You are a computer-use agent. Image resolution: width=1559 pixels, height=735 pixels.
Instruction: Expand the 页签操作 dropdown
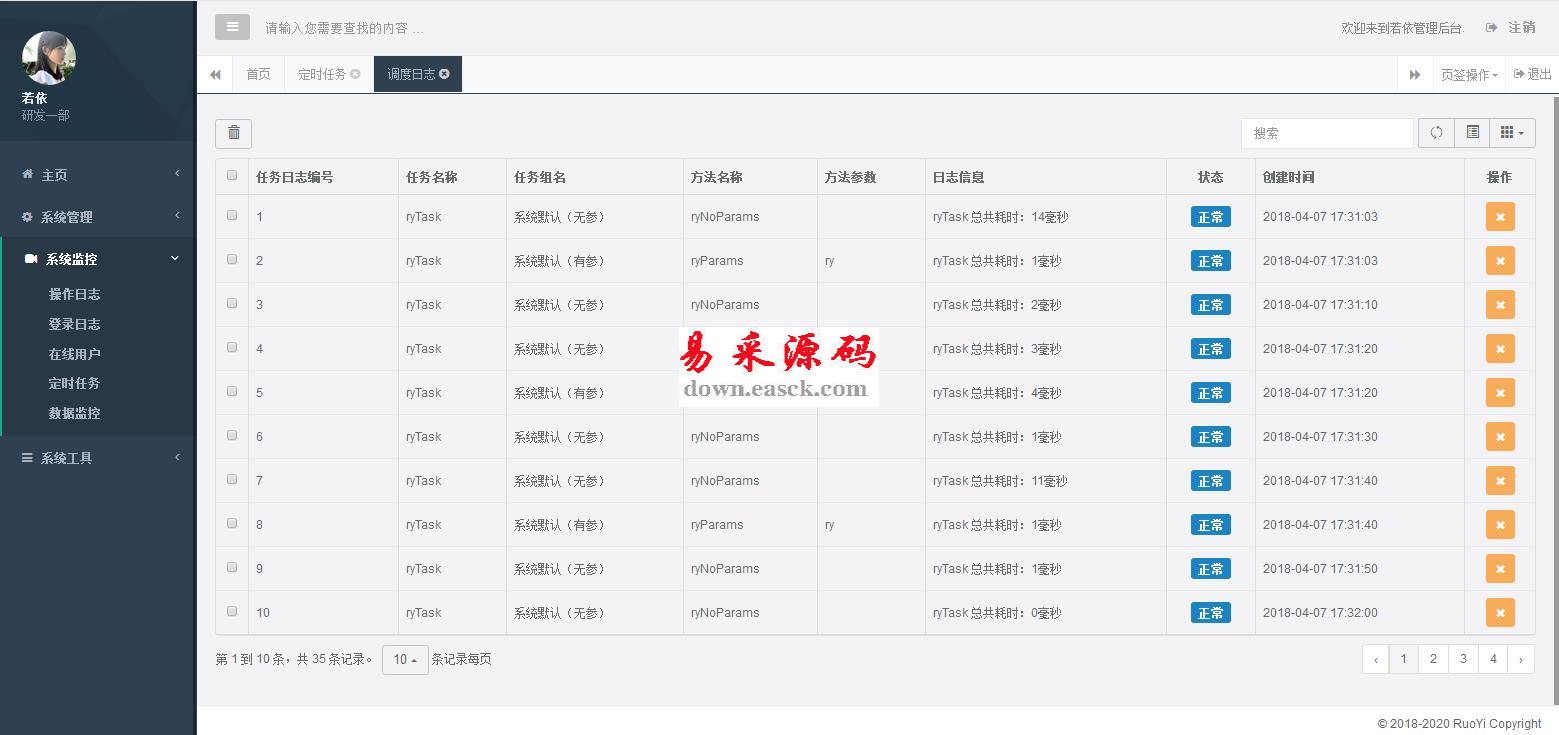click(1468, 75)
